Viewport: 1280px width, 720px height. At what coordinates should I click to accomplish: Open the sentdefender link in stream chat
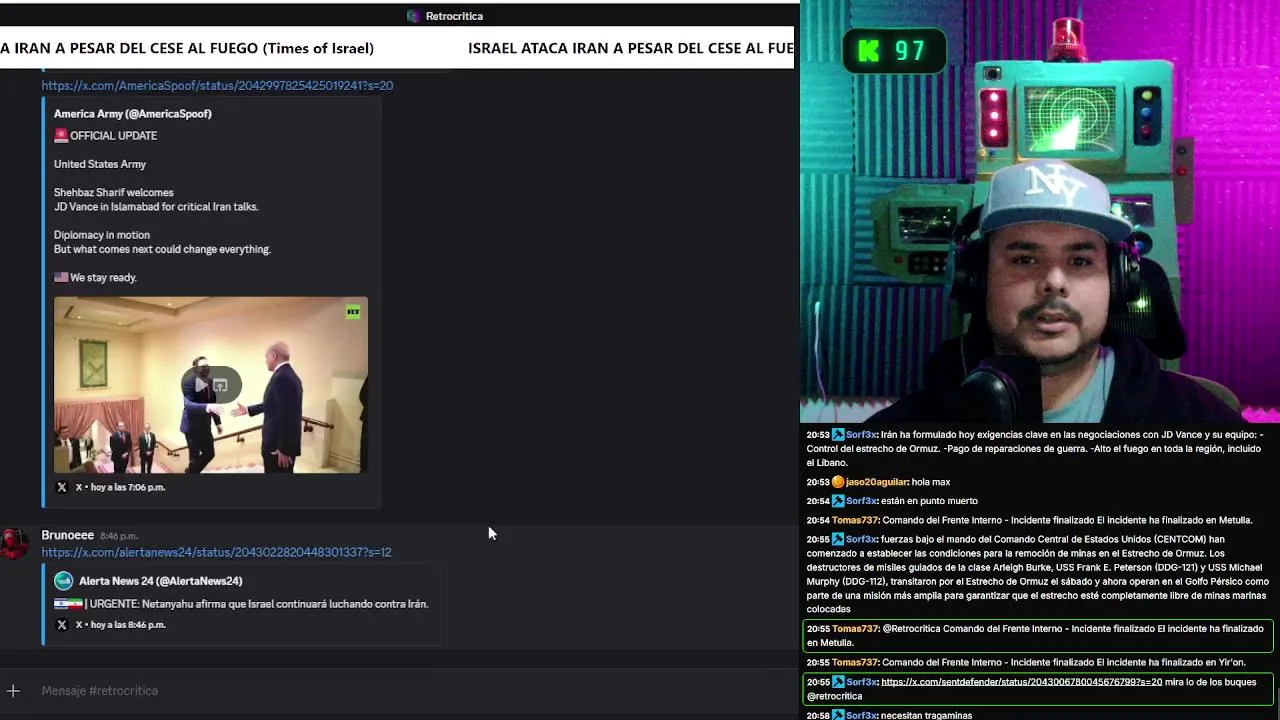(1021, 682)
